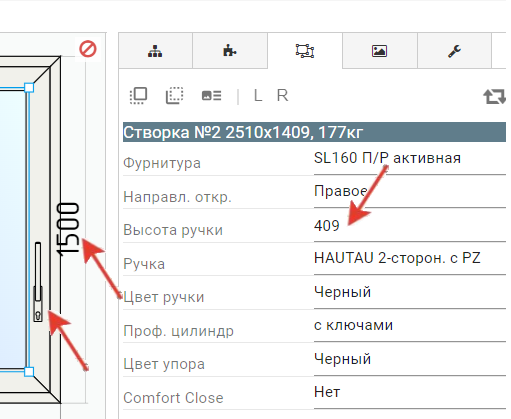Change Проф. цилиндр value с ключами

pos(410,325)
